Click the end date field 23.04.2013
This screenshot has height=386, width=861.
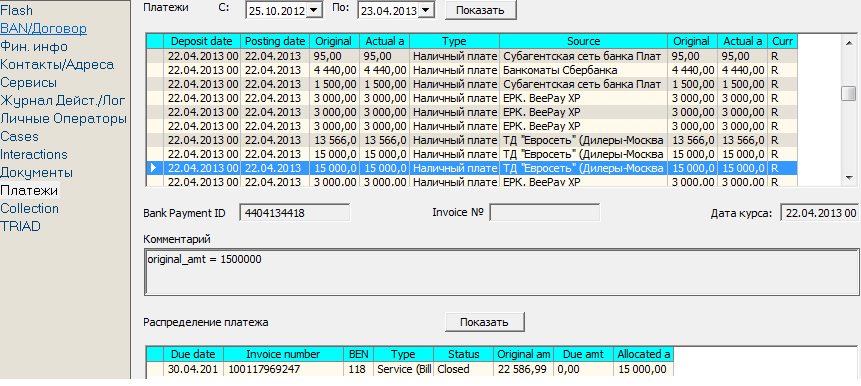point(388,10)
